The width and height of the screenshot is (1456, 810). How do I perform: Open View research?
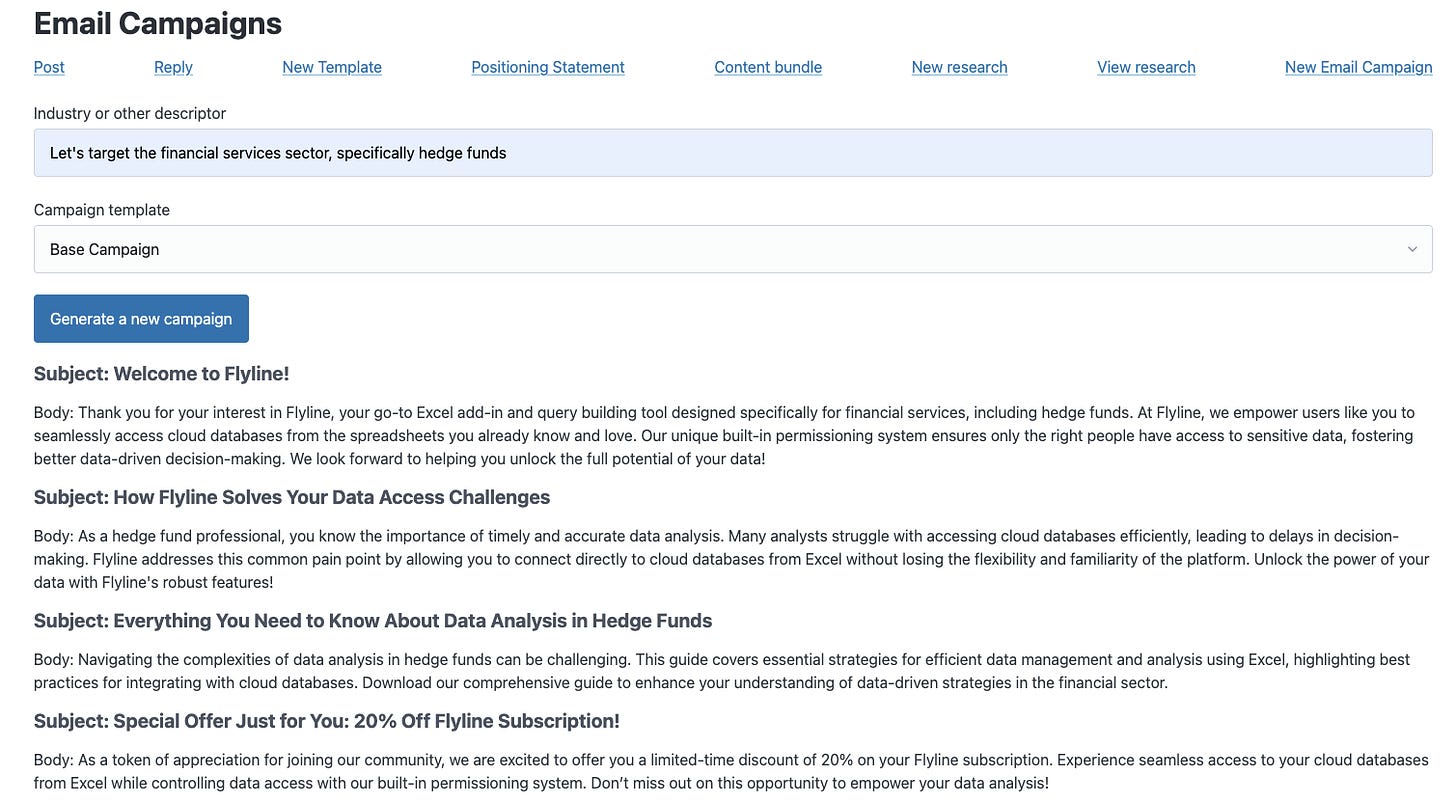[1146, 67]
